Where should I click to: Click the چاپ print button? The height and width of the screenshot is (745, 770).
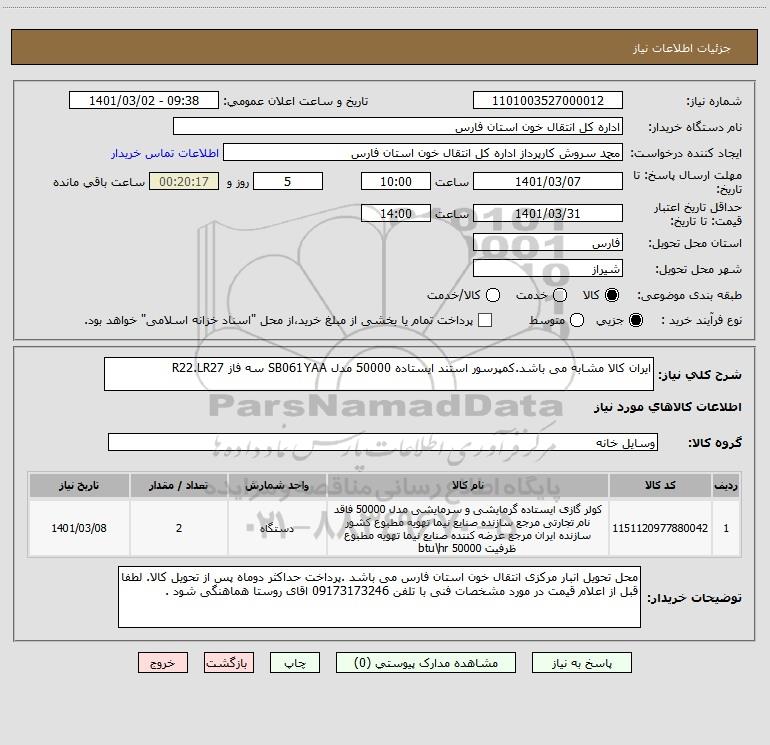point(295,663)
